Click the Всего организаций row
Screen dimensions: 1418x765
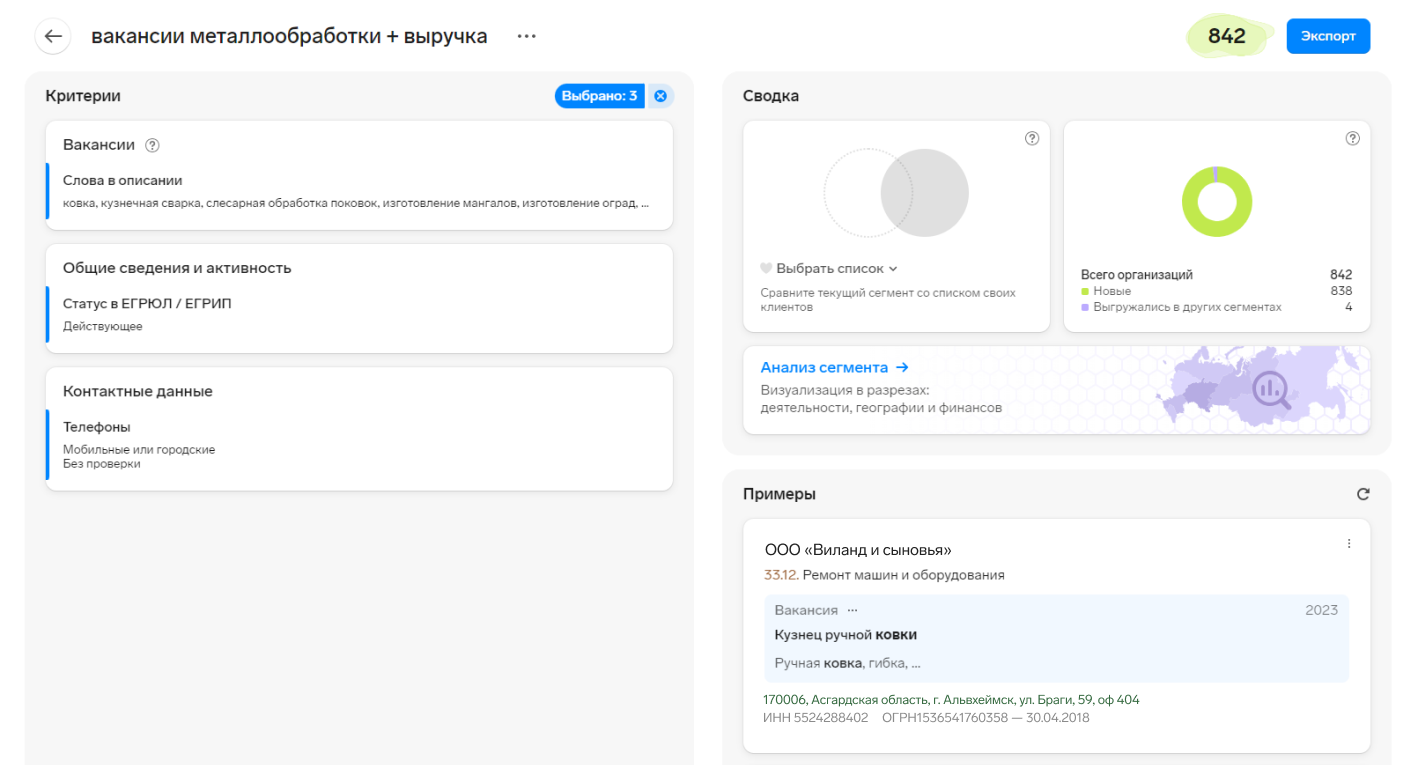(x=1217, y=275)
